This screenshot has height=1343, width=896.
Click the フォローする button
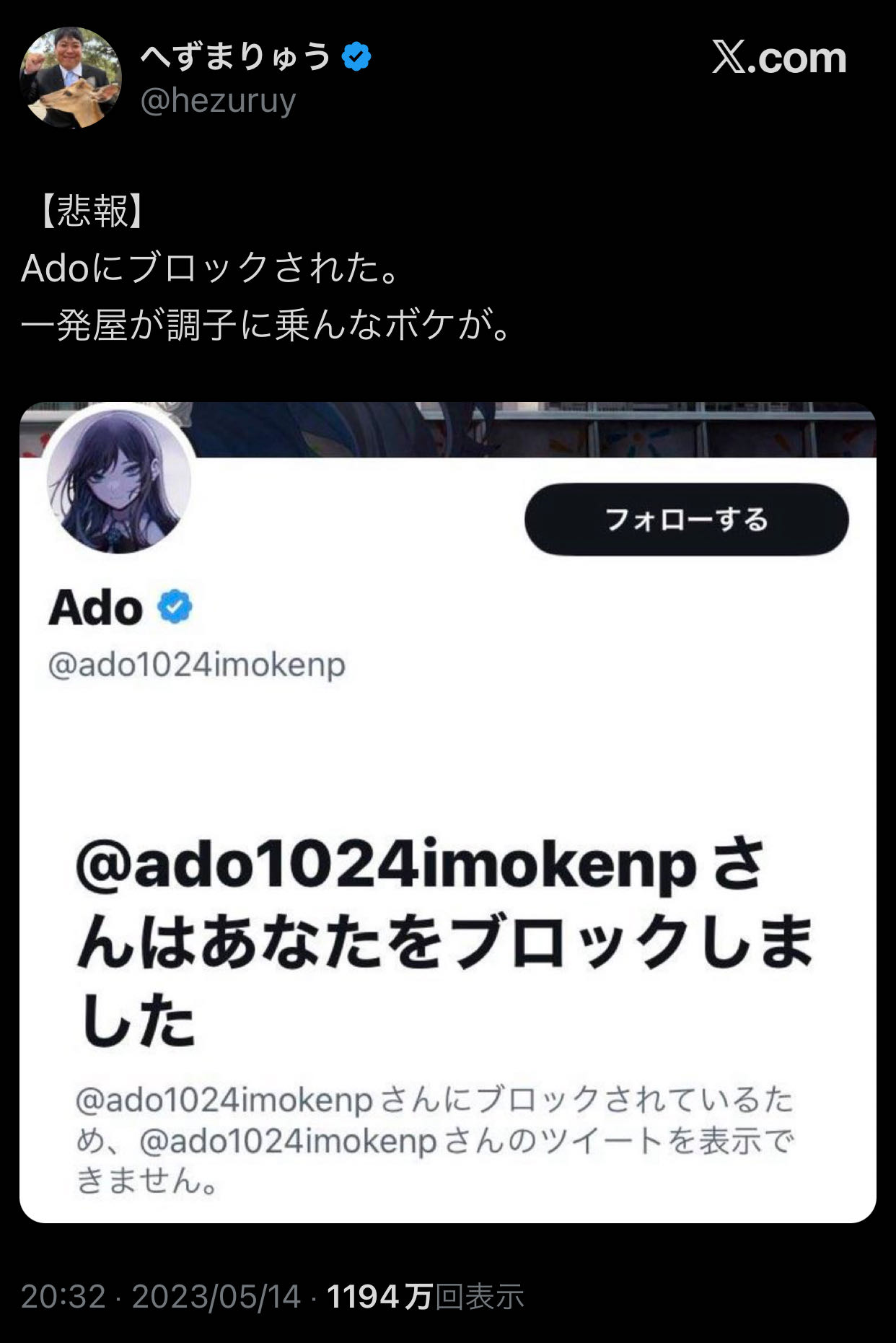[686, 520]
